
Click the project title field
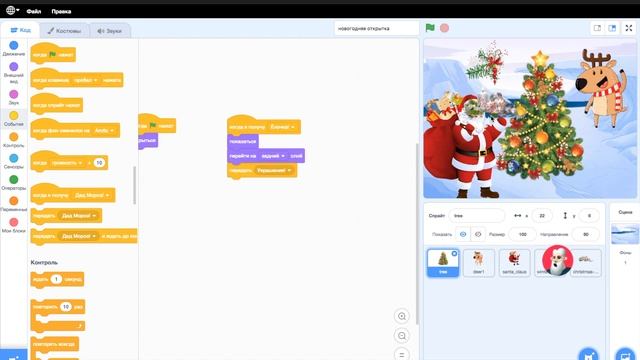point(376,29)
